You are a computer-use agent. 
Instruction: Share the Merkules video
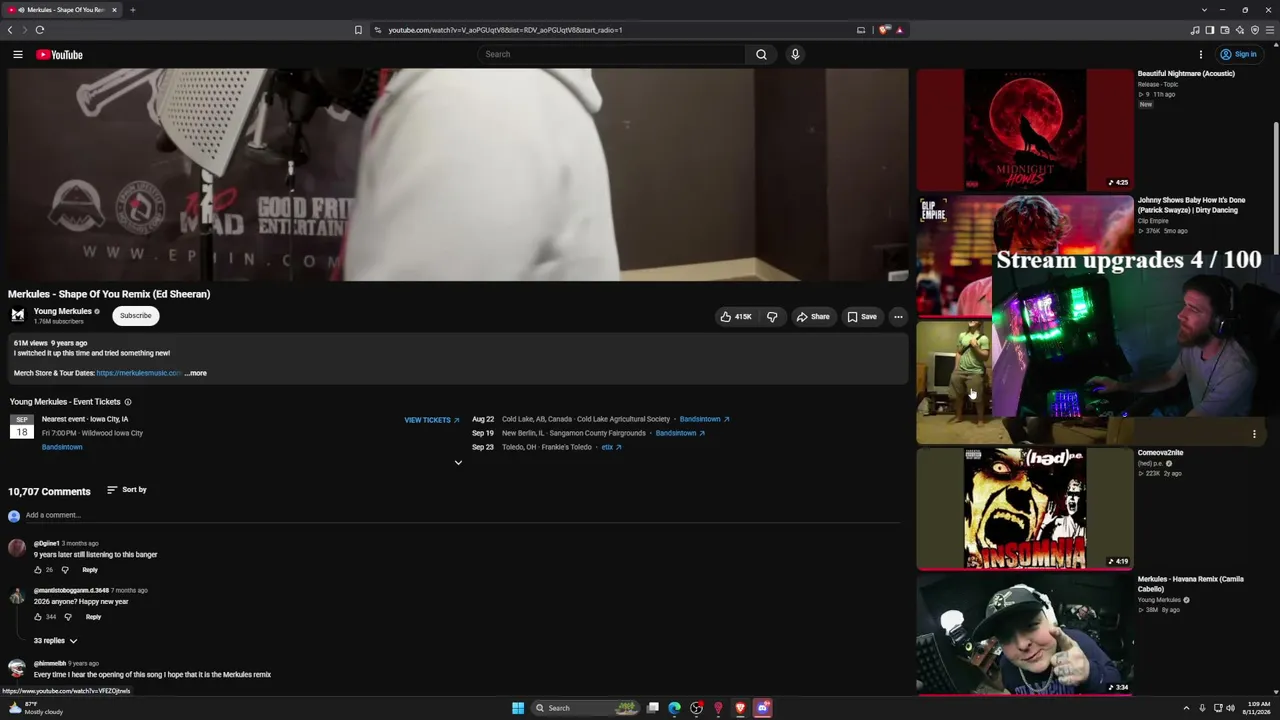813,317
